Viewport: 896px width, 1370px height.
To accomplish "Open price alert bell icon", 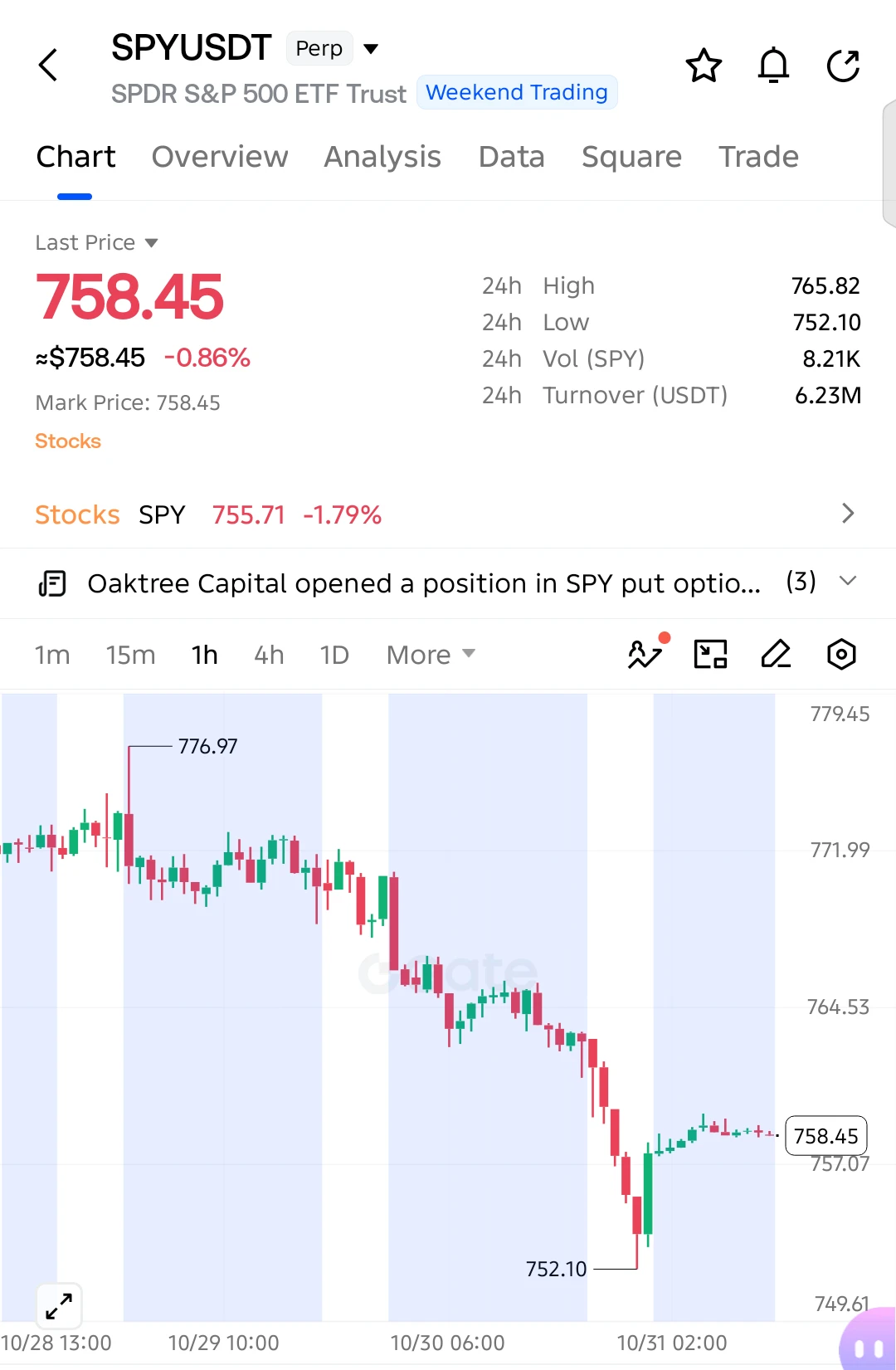I will coord(773,66).
